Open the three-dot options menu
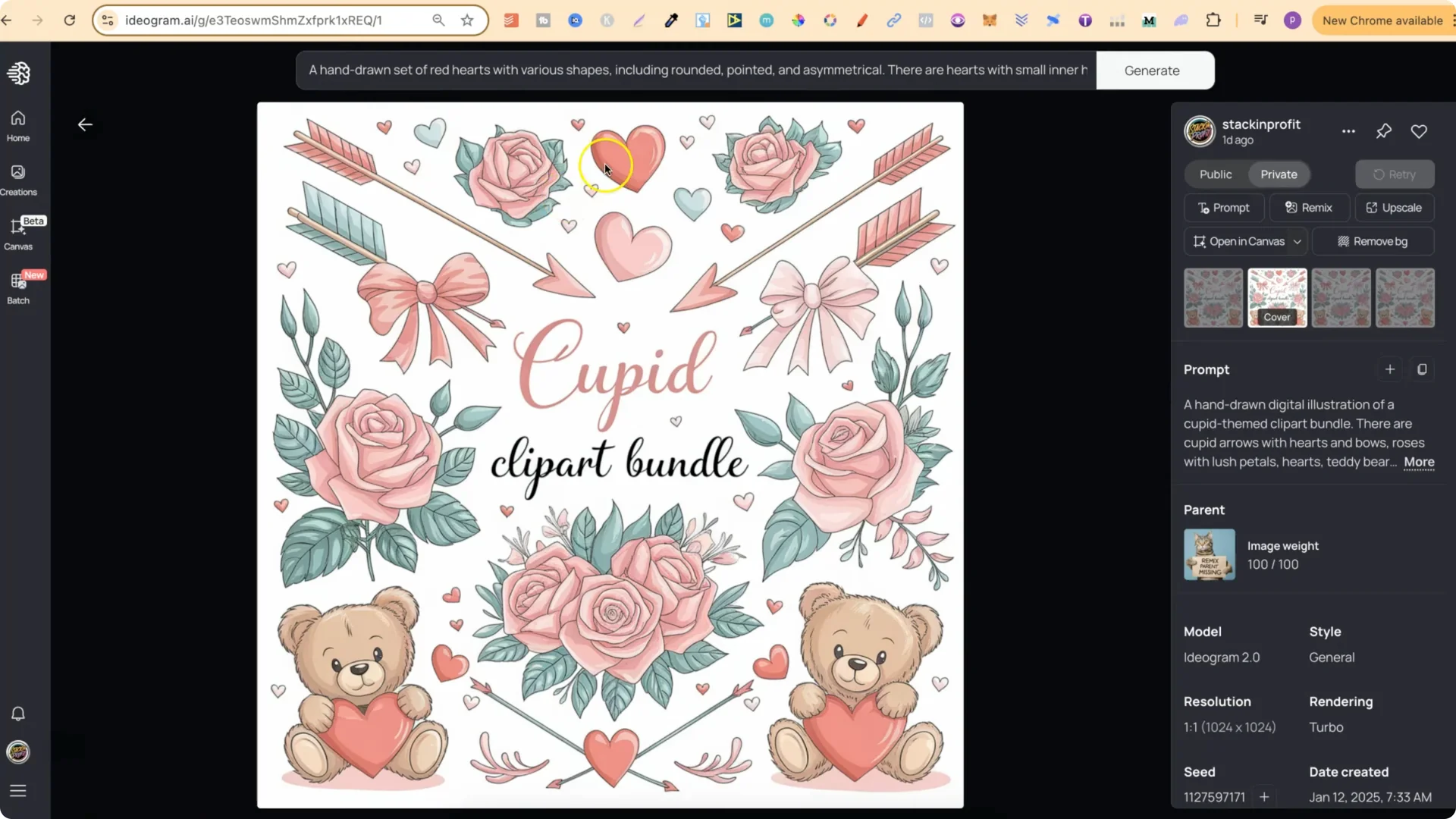Viewport: 1456px width, 819px height. click(1349, 131)
